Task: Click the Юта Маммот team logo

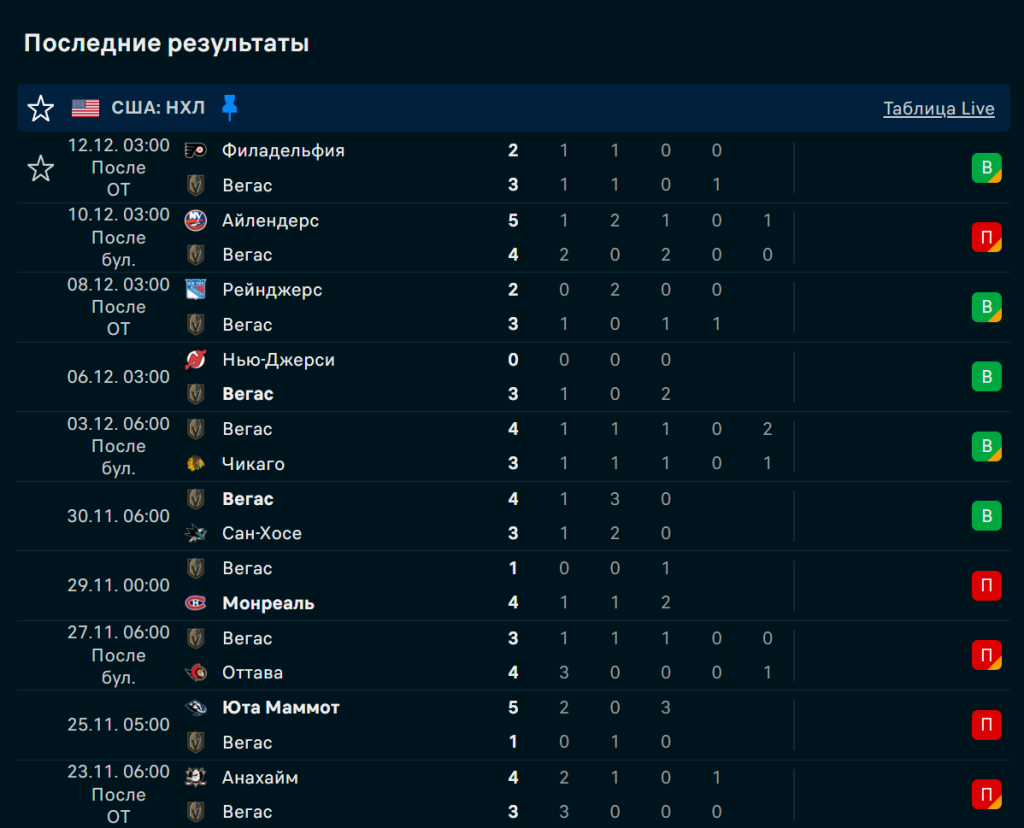Action: [x=196, y=708]
